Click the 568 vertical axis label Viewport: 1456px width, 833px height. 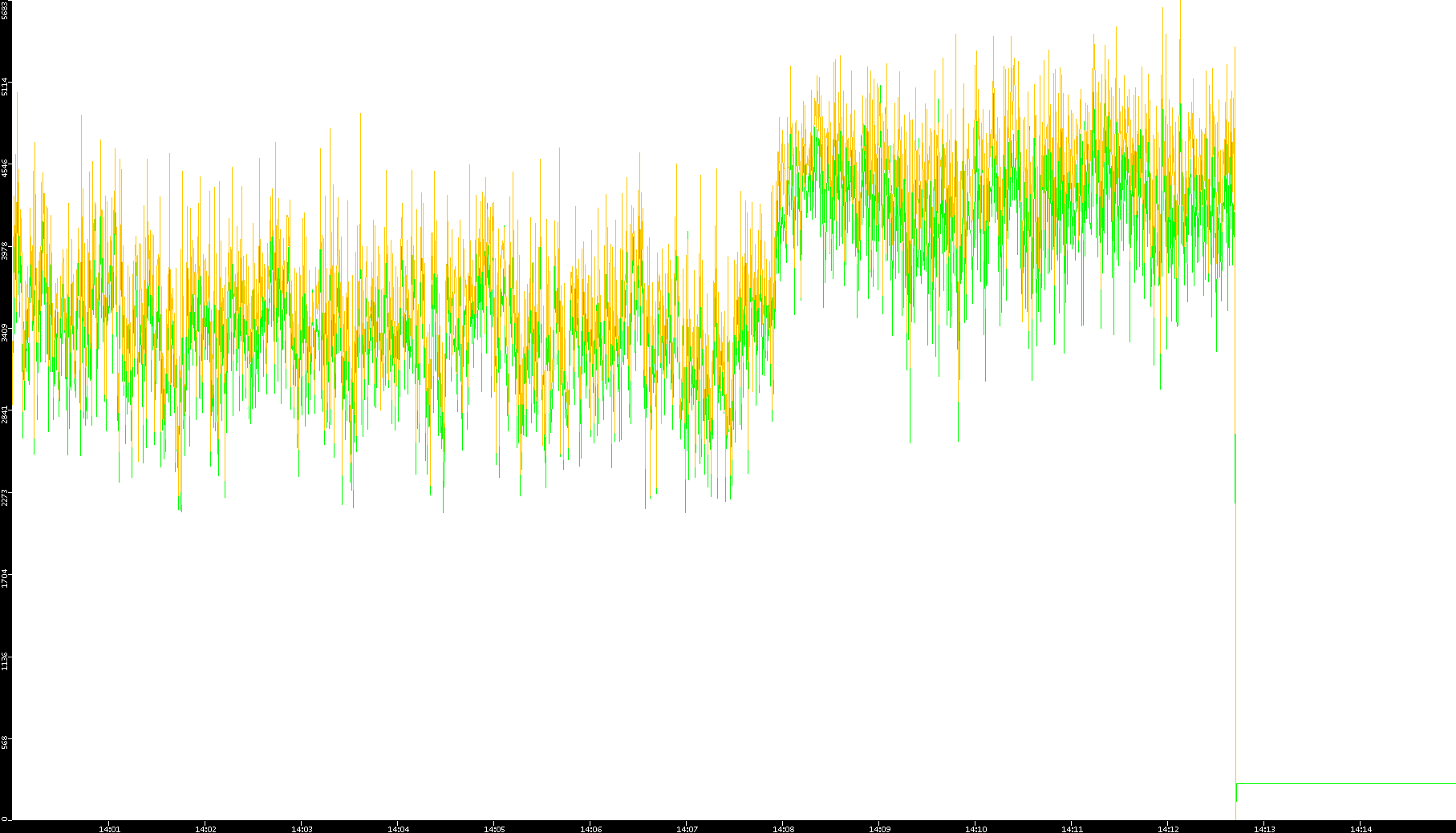(5, 742)
